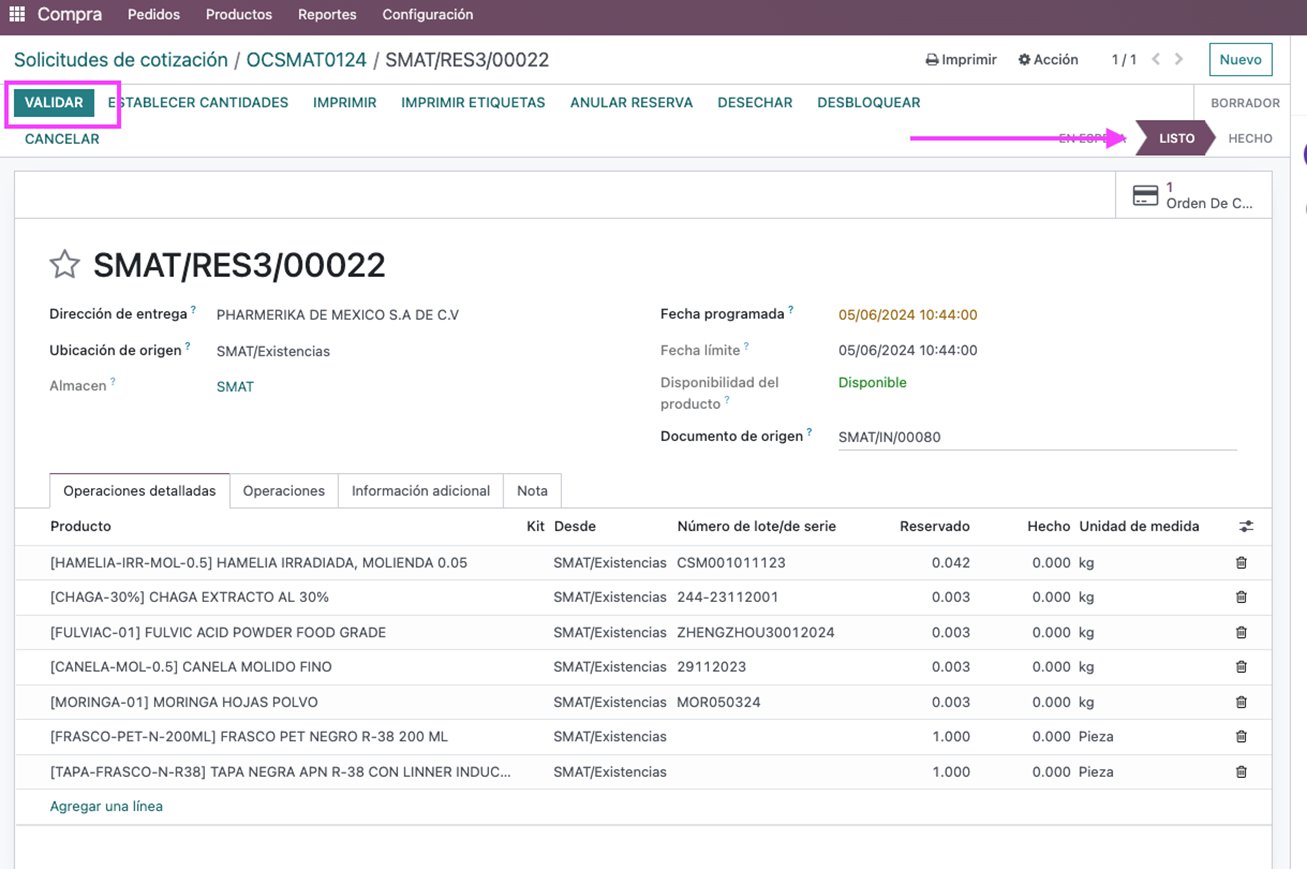The image size is (1307, 869).
Task: Click the VALIDAR button
Action: click(x=54, y=103)
